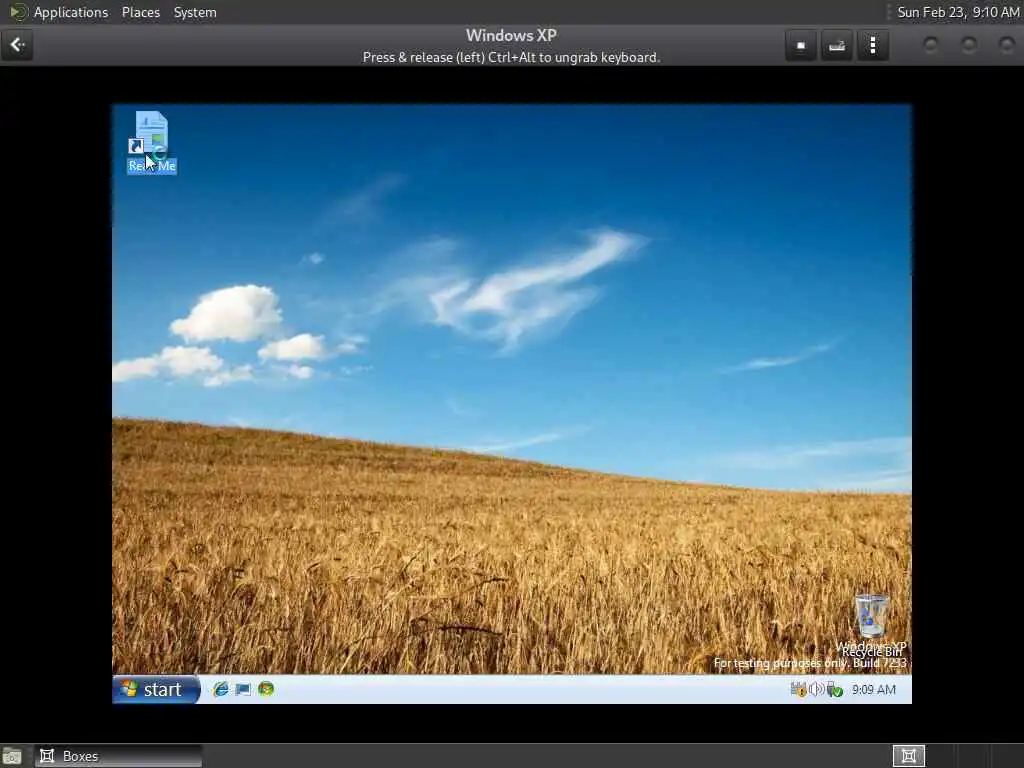Screen dimensions: 1024x768
Task: Click the security alert shield tray icon
Action: (798, 690)
